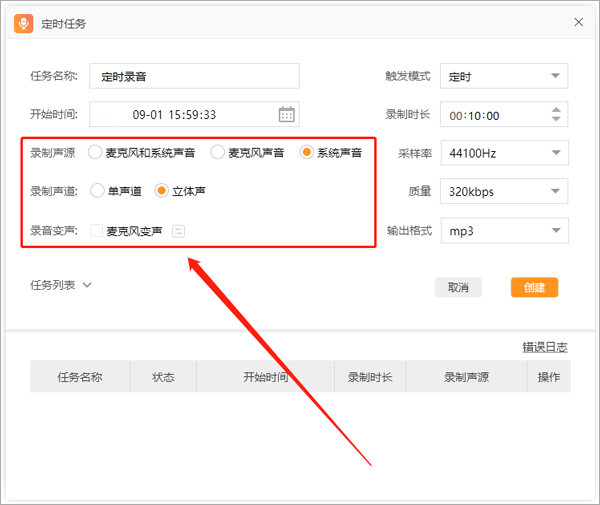Increase 录制时长 with up arrow
Viewport: 600px width, 505px height.
click(x=556, y=110)
